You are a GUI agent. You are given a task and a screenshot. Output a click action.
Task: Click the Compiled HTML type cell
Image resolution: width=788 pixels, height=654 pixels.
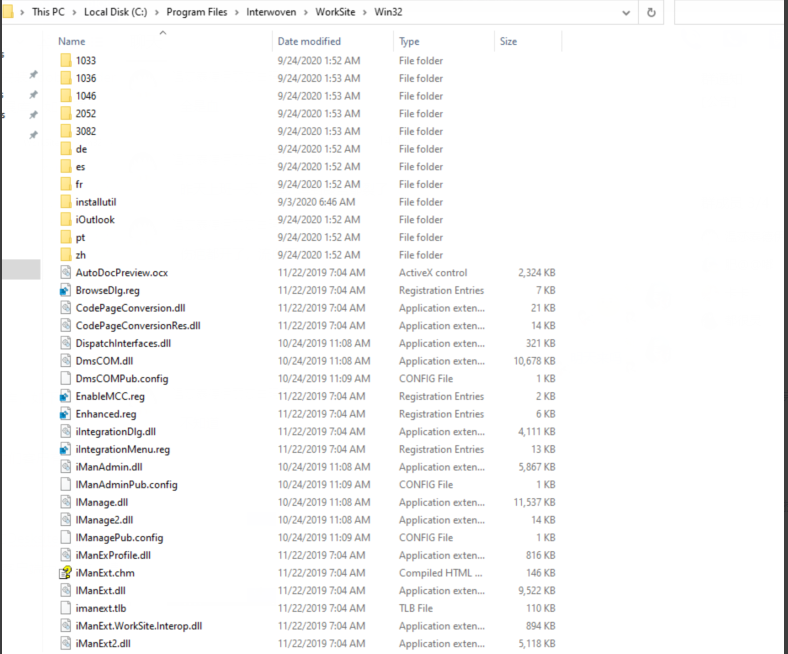(x=440, y=573)
